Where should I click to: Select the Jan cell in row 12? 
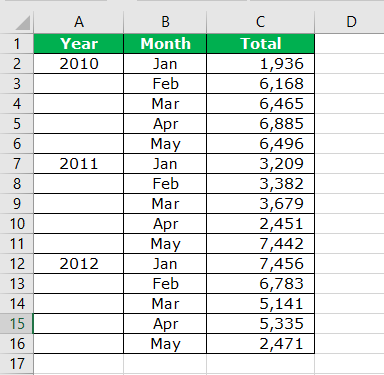coord(165,264)
